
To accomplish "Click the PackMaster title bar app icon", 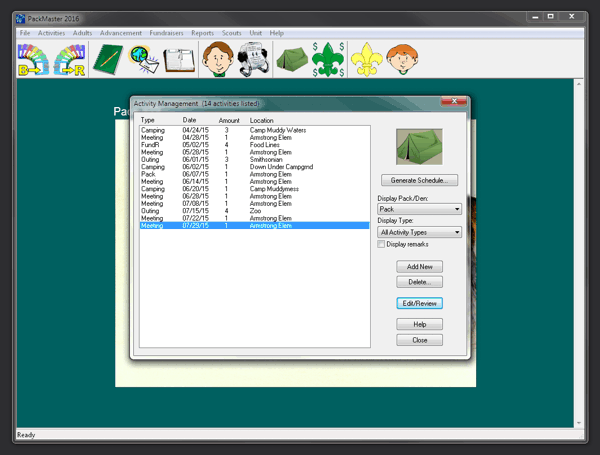I will (20, 18).
